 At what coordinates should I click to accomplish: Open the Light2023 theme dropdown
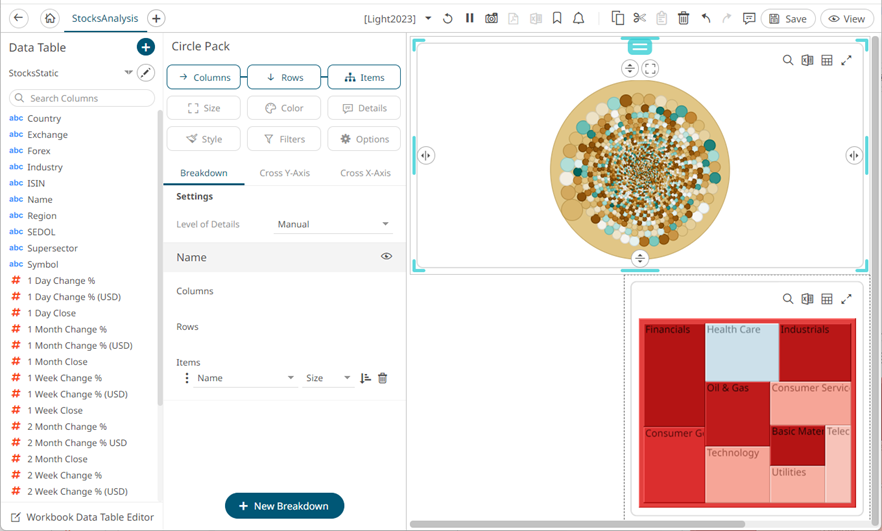428,18
